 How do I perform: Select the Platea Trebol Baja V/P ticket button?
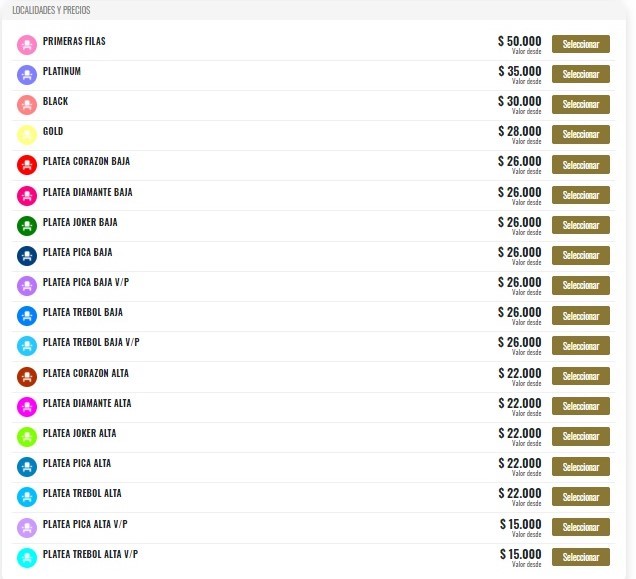tap(580, 346)
